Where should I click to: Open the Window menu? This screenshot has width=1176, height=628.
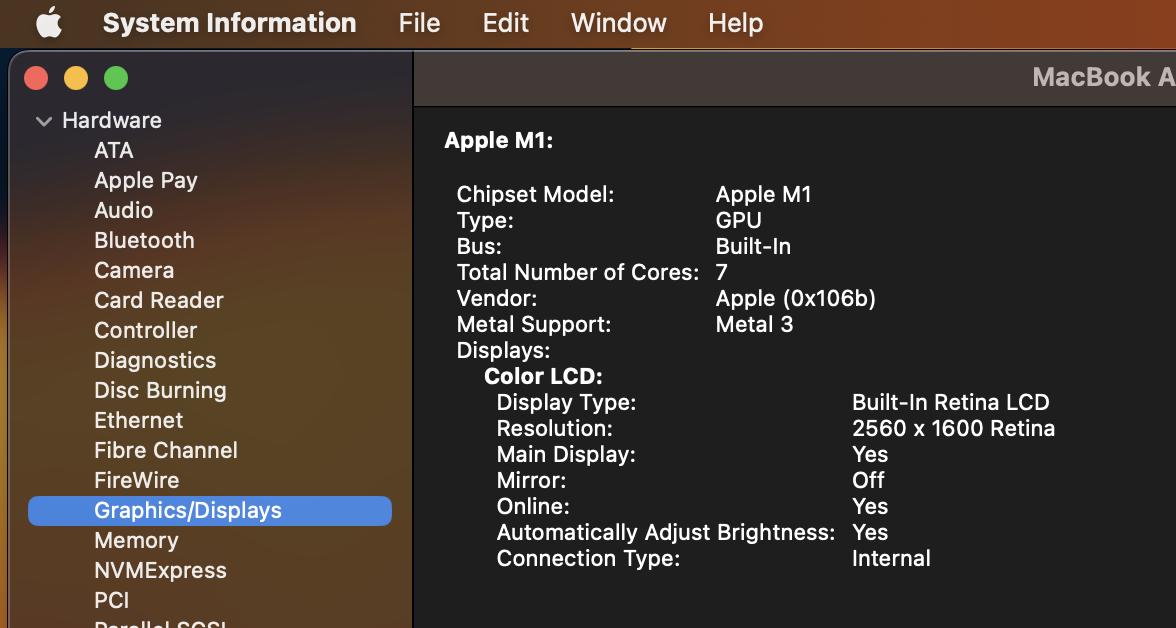click(618, 23)
